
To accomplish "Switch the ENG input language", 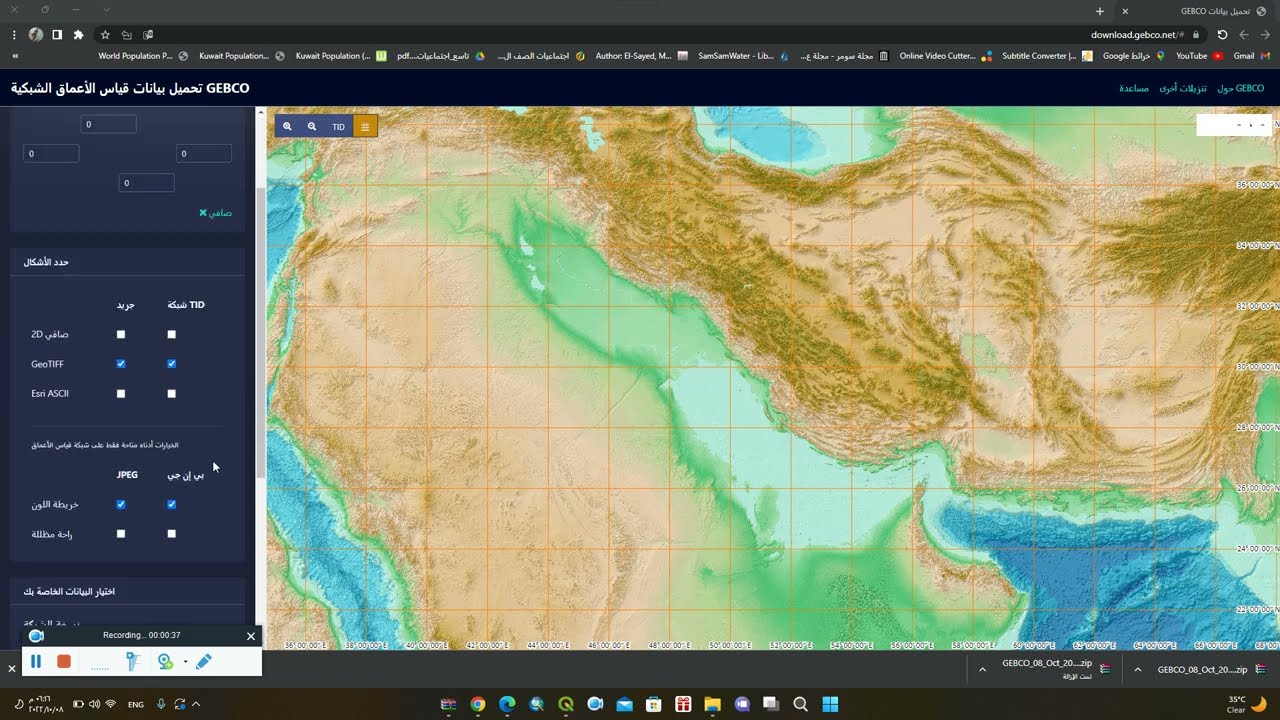I will [136, 704].
